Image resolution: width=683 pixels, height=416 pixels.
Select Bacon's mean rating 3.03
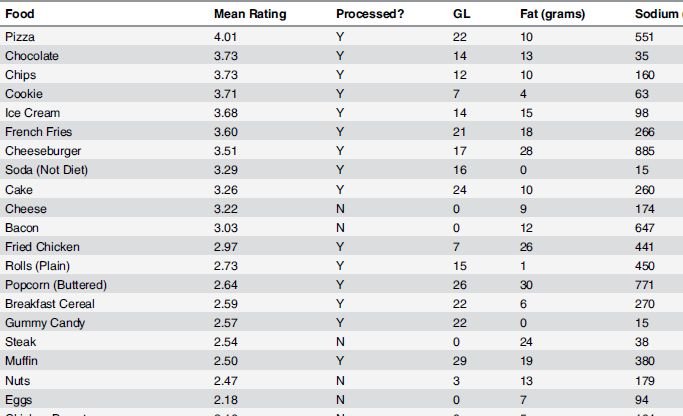coord(226,228)
